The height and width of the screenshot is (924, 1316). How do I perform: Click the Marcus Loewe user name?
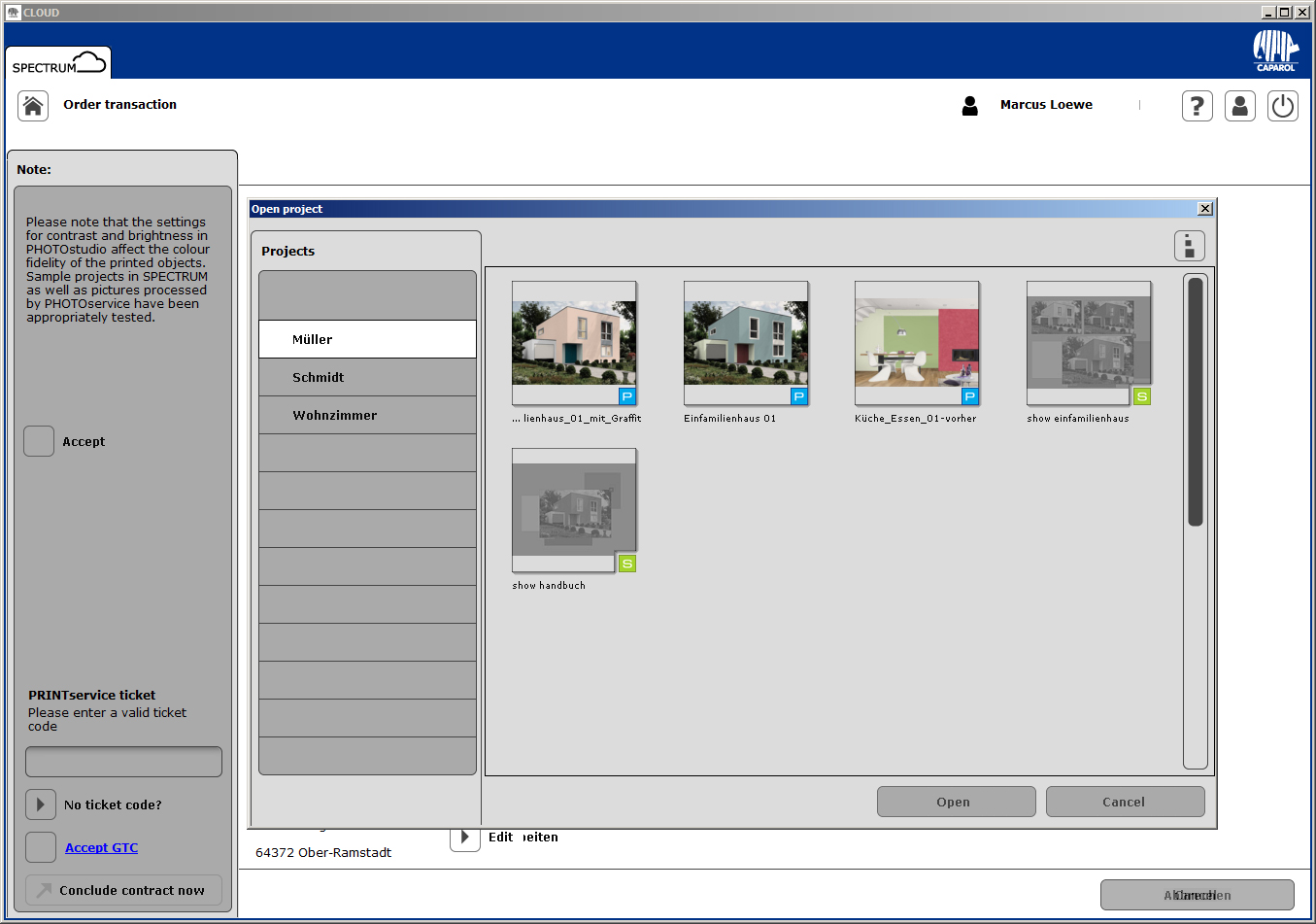tap(1046, 105)
